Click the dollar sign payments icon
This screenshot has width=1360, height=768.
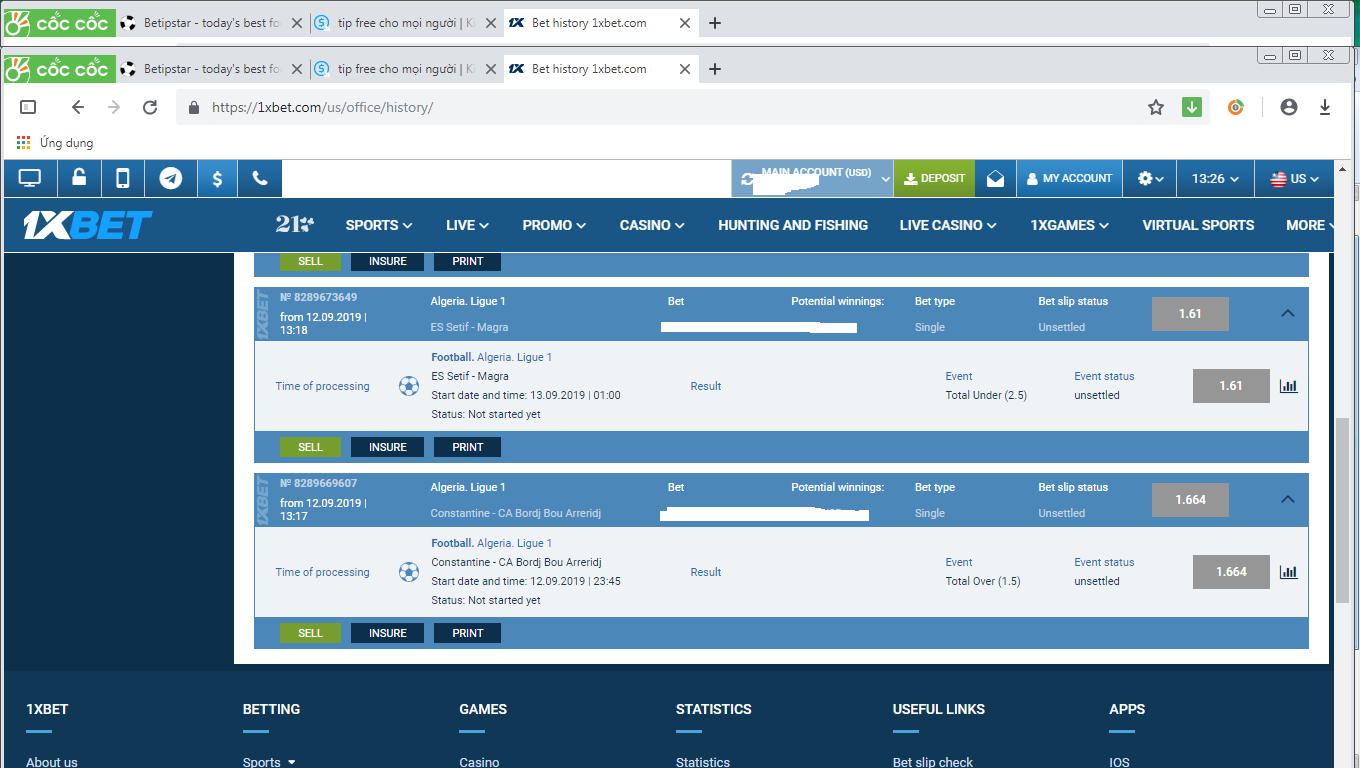(x=217, y=179)
